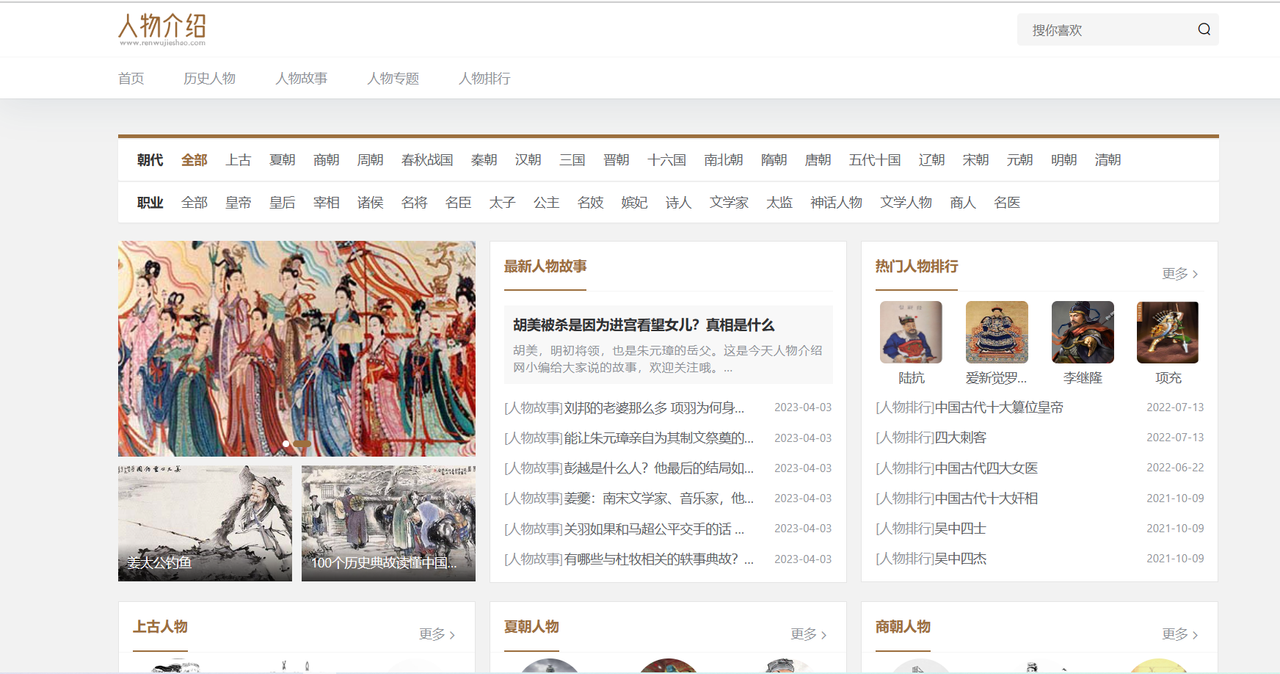Open the large banner painting of court ladies
This screenshot has width=1280, height=674.
(x=297, y=349)
